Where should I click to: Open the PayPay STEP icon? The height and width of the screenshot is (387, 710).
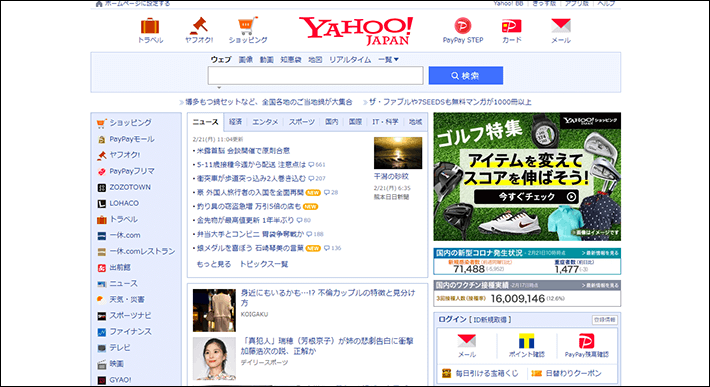click(x=463, y=26)
